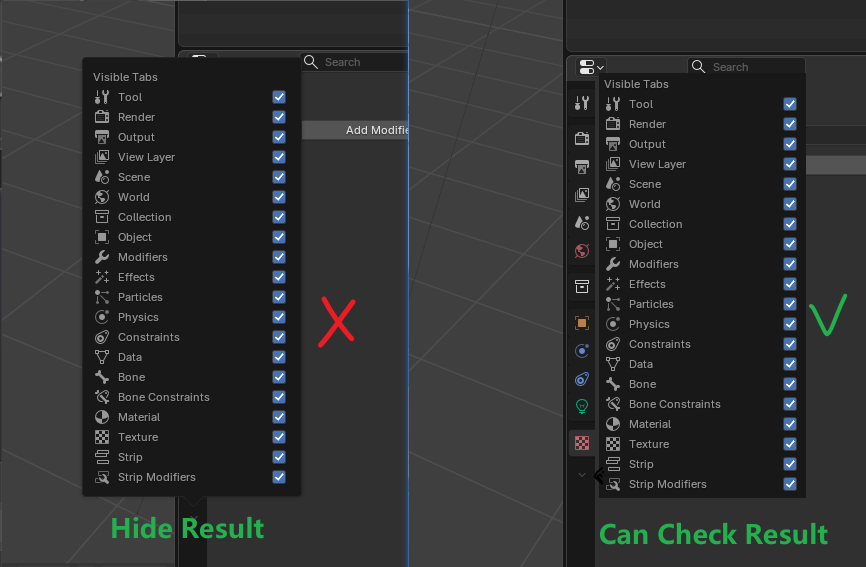866x567 pixels.
Task: Select the View Layer sidebar tab icon
Action: (x=582, y=194)
